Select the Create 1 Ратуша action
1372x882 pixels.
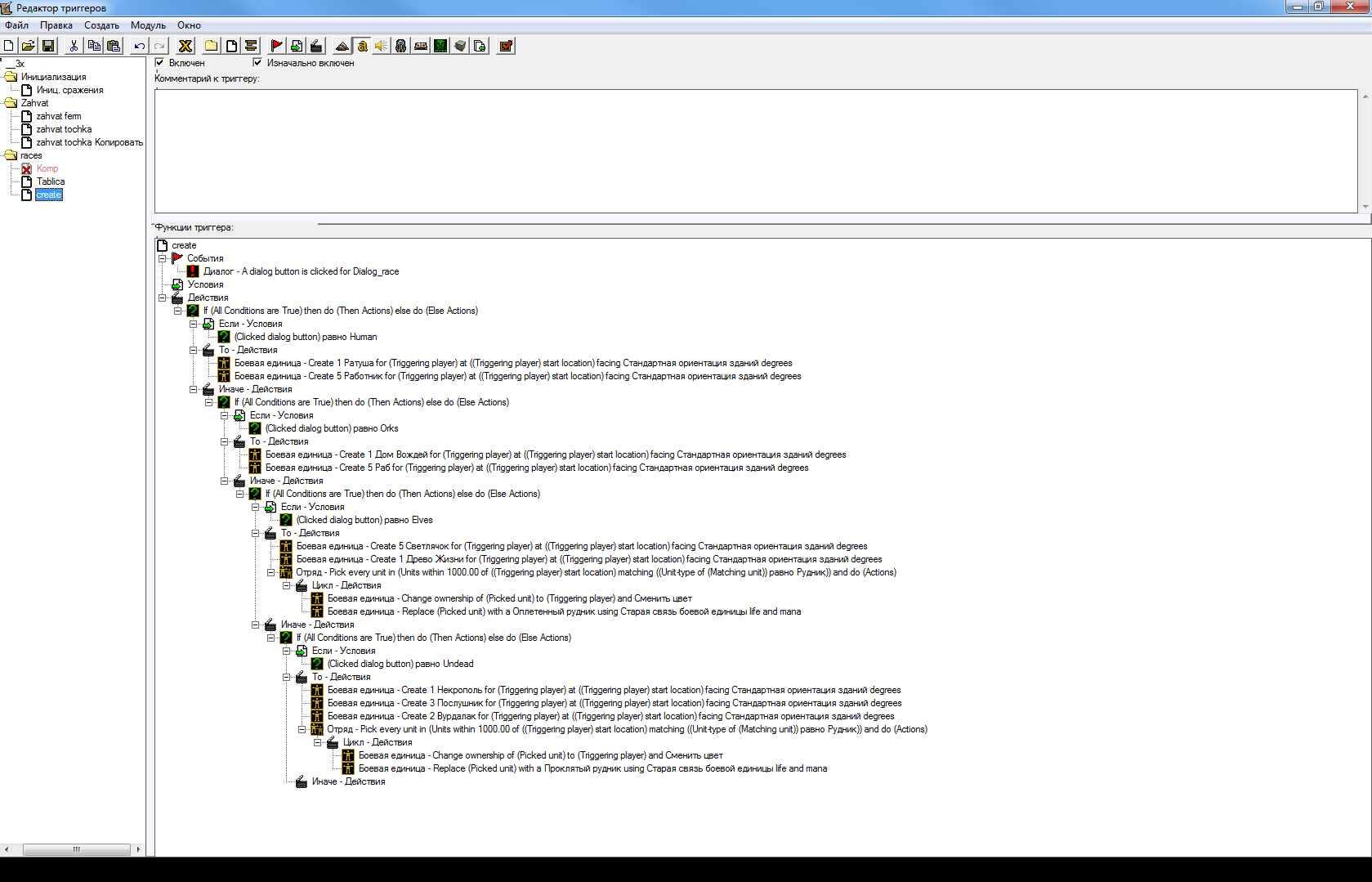click(x=513, y=363)
